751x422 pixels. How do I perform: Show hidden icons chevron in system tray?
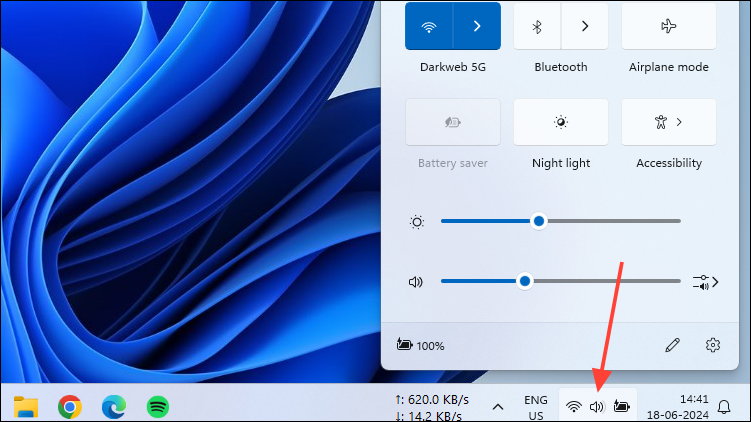click(x=498, y=407)
